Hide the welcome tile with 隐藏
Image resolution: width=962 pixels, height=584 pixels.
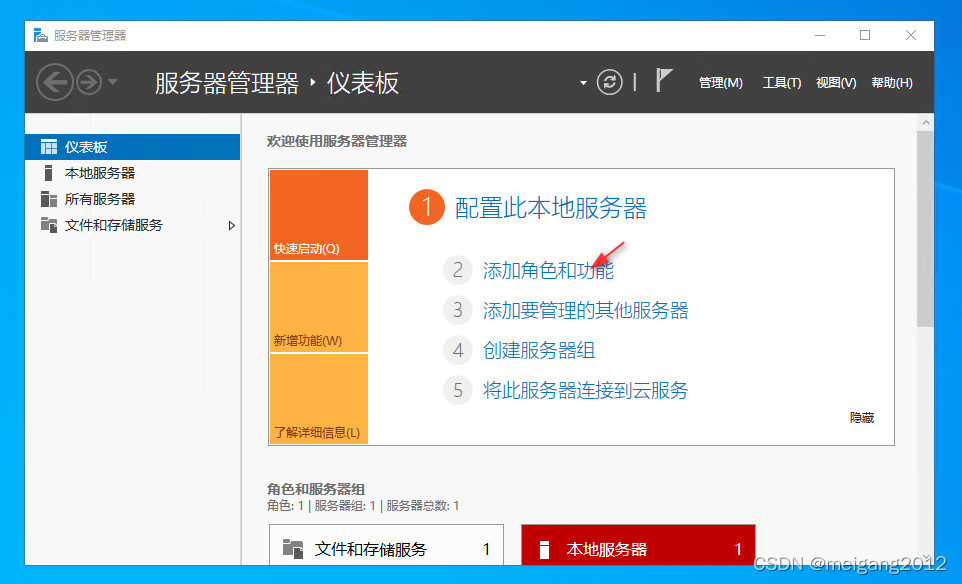tap(861, 418)
